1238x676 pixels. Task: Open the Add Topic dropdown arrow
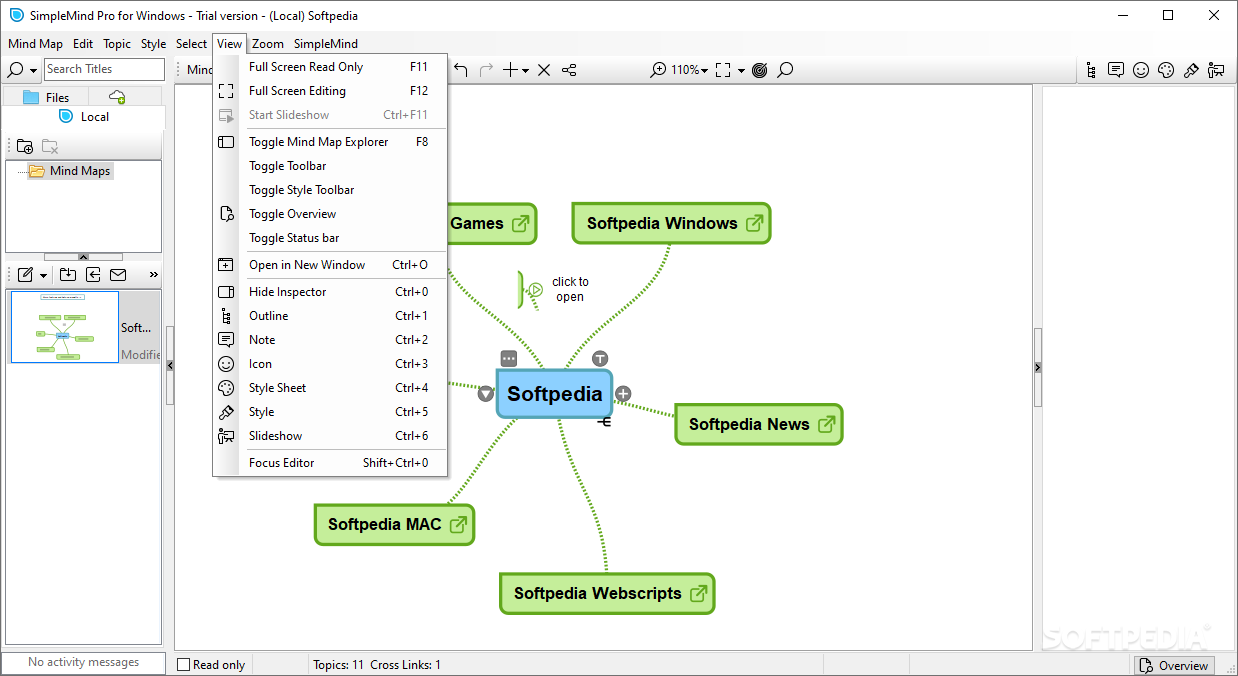point(525,71)
